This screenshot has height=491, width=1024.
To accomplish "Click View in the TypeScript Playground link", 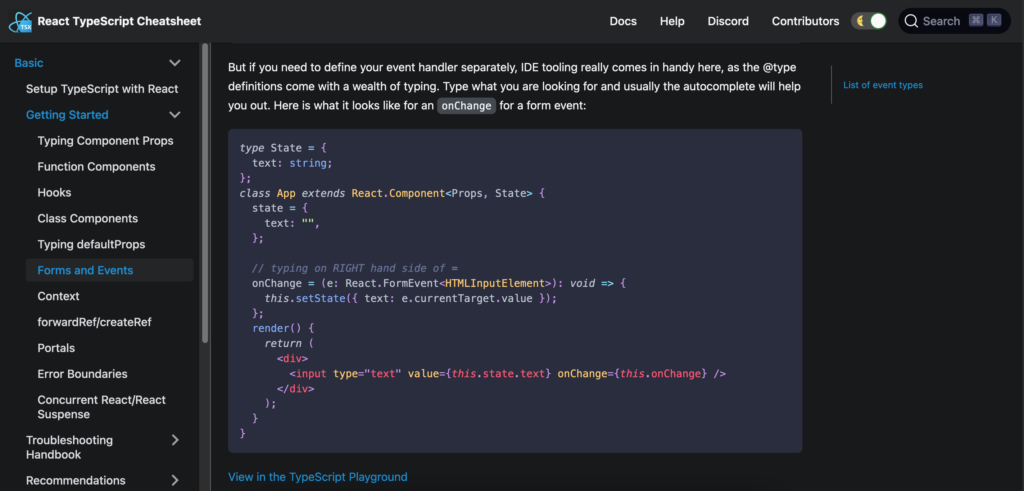I will click(317, 477).
